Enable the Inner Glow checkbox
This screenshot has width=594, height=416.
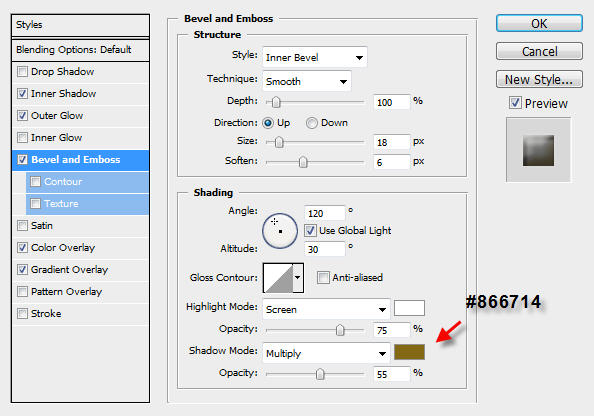coord(22,137)
